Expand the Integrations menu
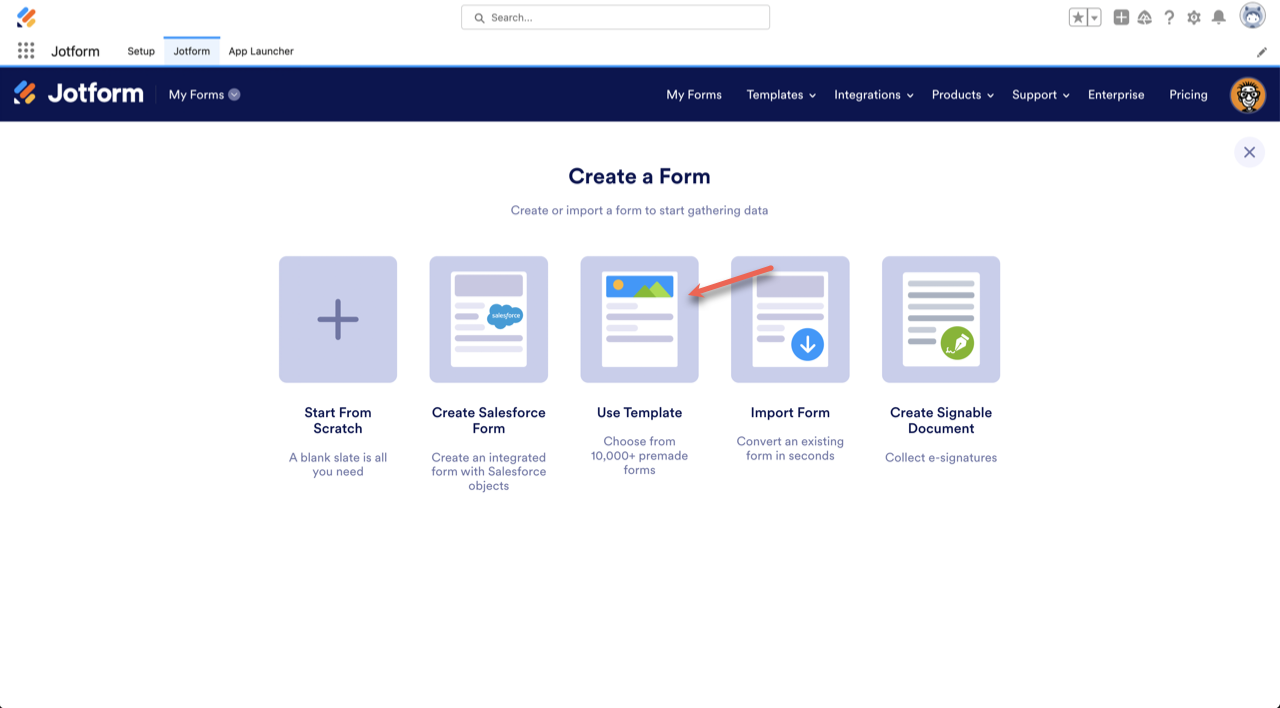 tap(874, 94)
